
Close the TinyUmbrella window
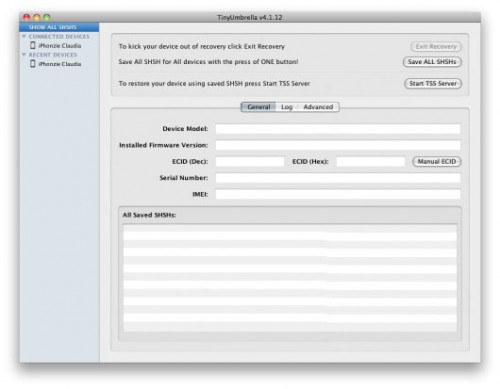coord(27,17)
